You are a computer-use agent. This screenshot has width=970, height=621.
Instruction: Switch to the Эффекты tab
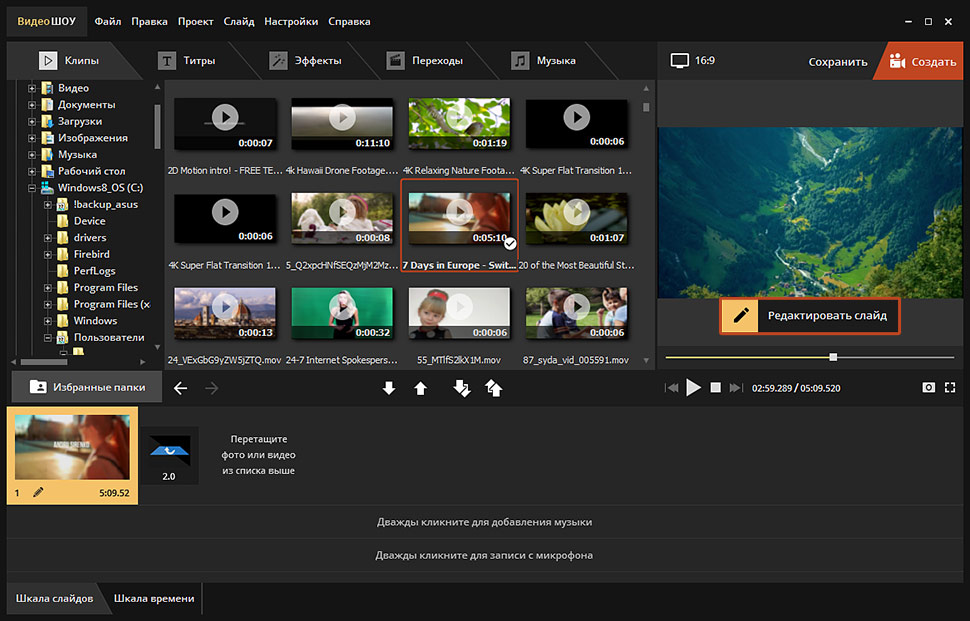coord(305,61)
